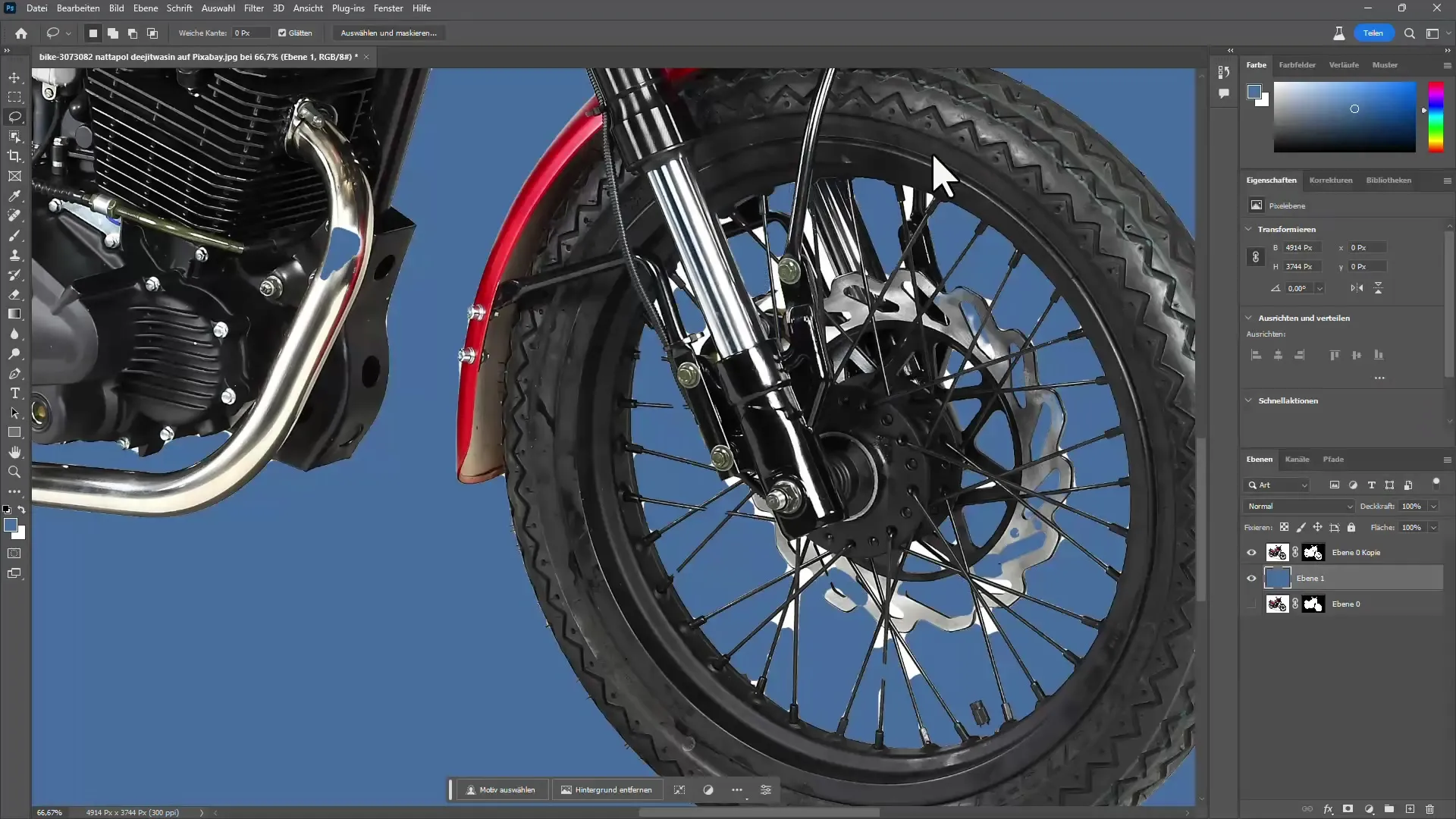Select the Brush tool

(15, 237)
